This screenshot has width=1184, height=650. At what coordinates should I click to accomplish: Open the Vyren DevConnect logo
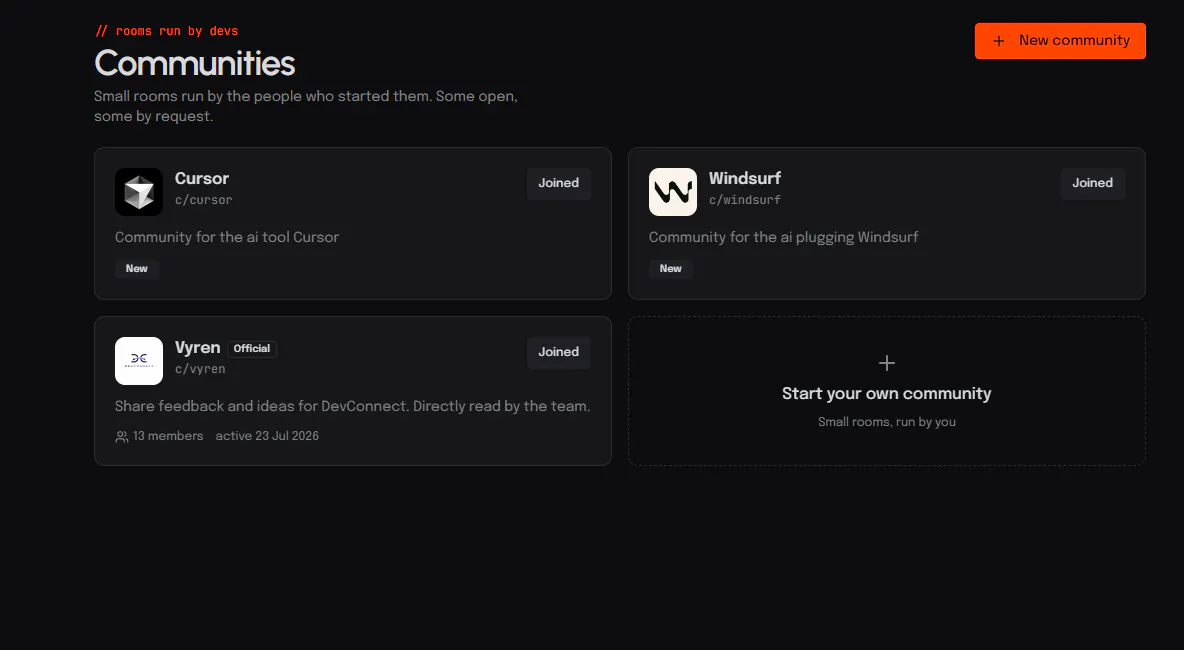click(139, 361)
